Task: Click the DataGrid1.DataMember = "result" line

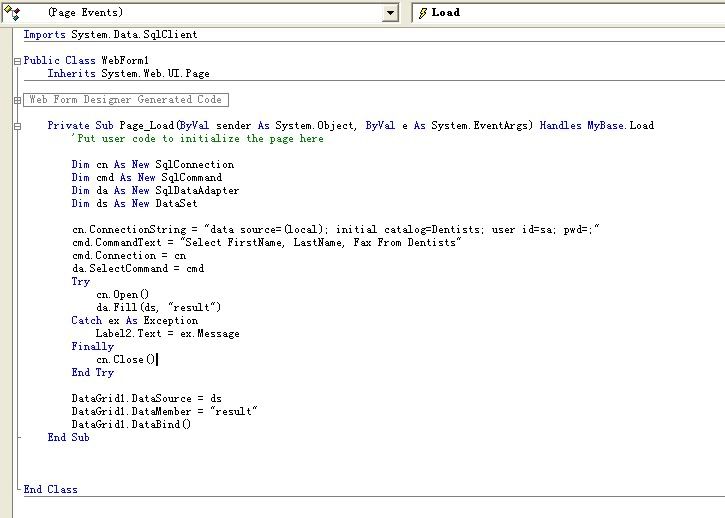Action: (x=165, y=411)
